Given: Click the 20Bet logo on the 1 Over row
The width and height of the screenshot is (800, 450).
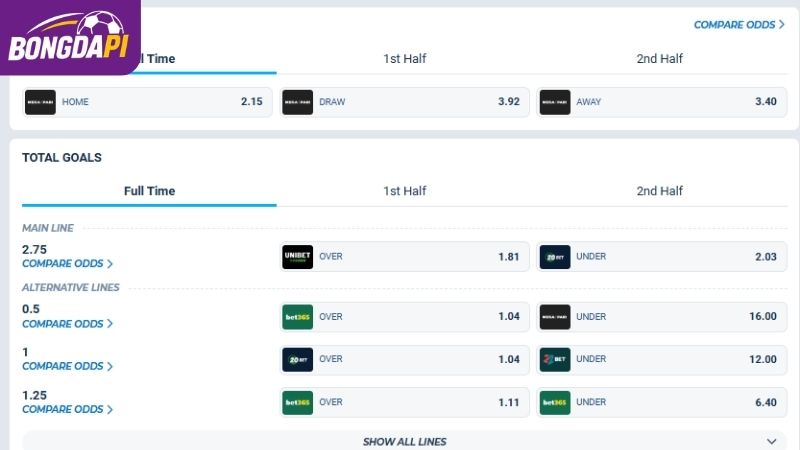Looking at the screenshot, I should point(297,359).
